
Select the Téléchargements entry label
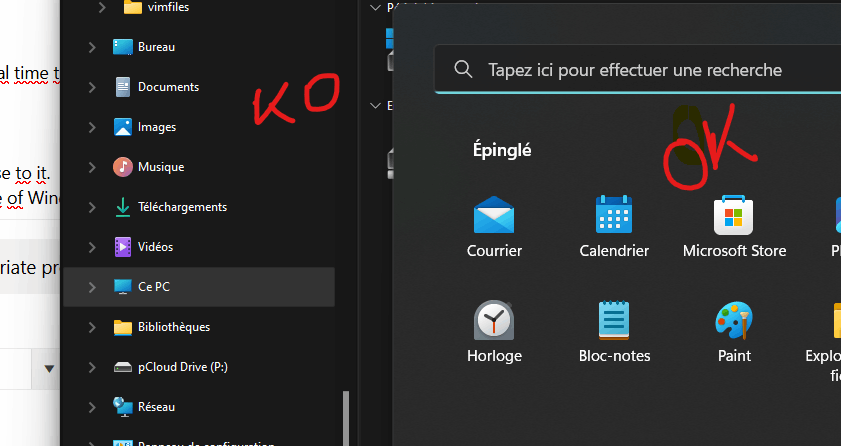tap(182, 207)
